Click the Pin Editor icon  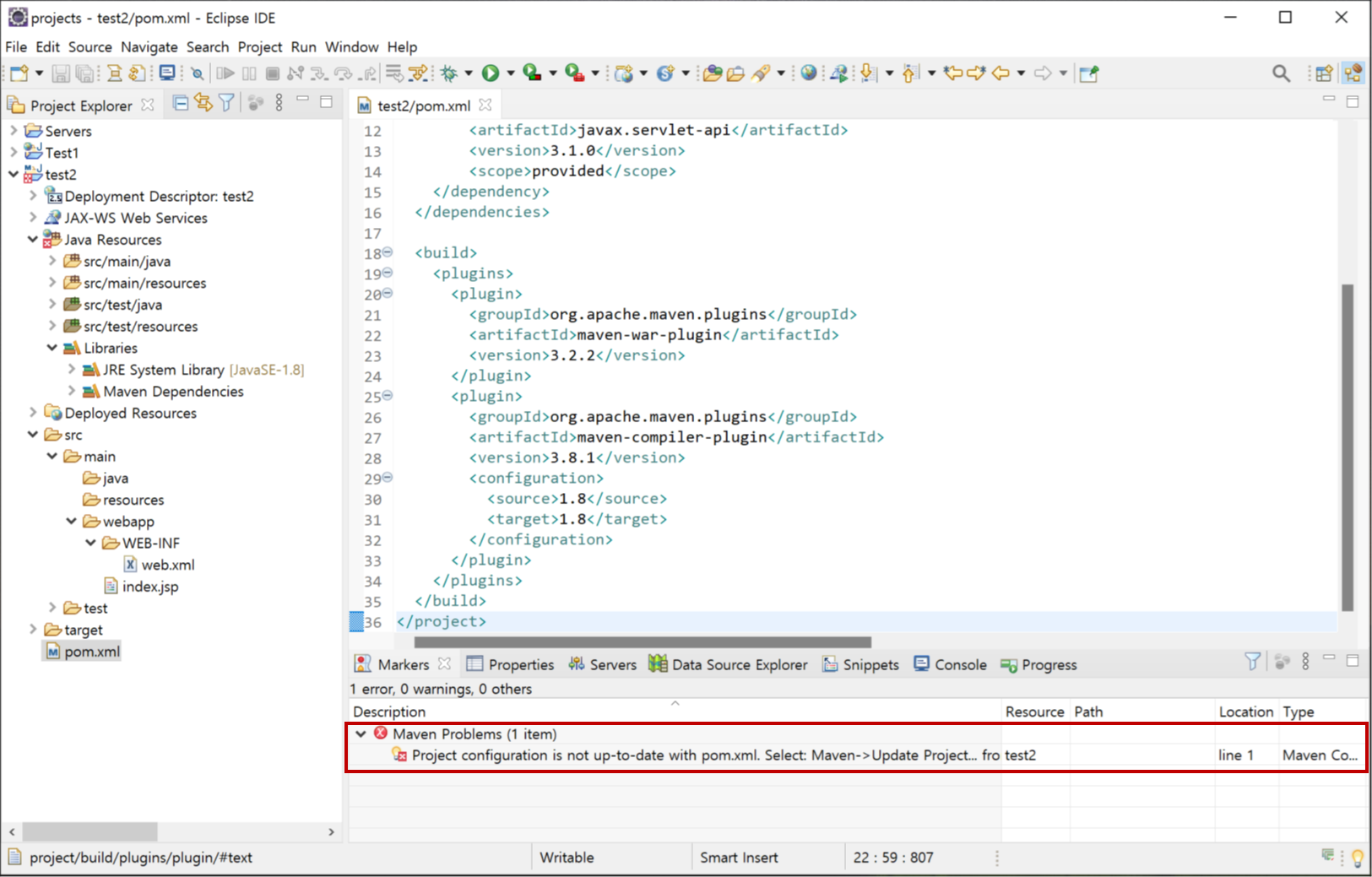(x=1089, y=73)
